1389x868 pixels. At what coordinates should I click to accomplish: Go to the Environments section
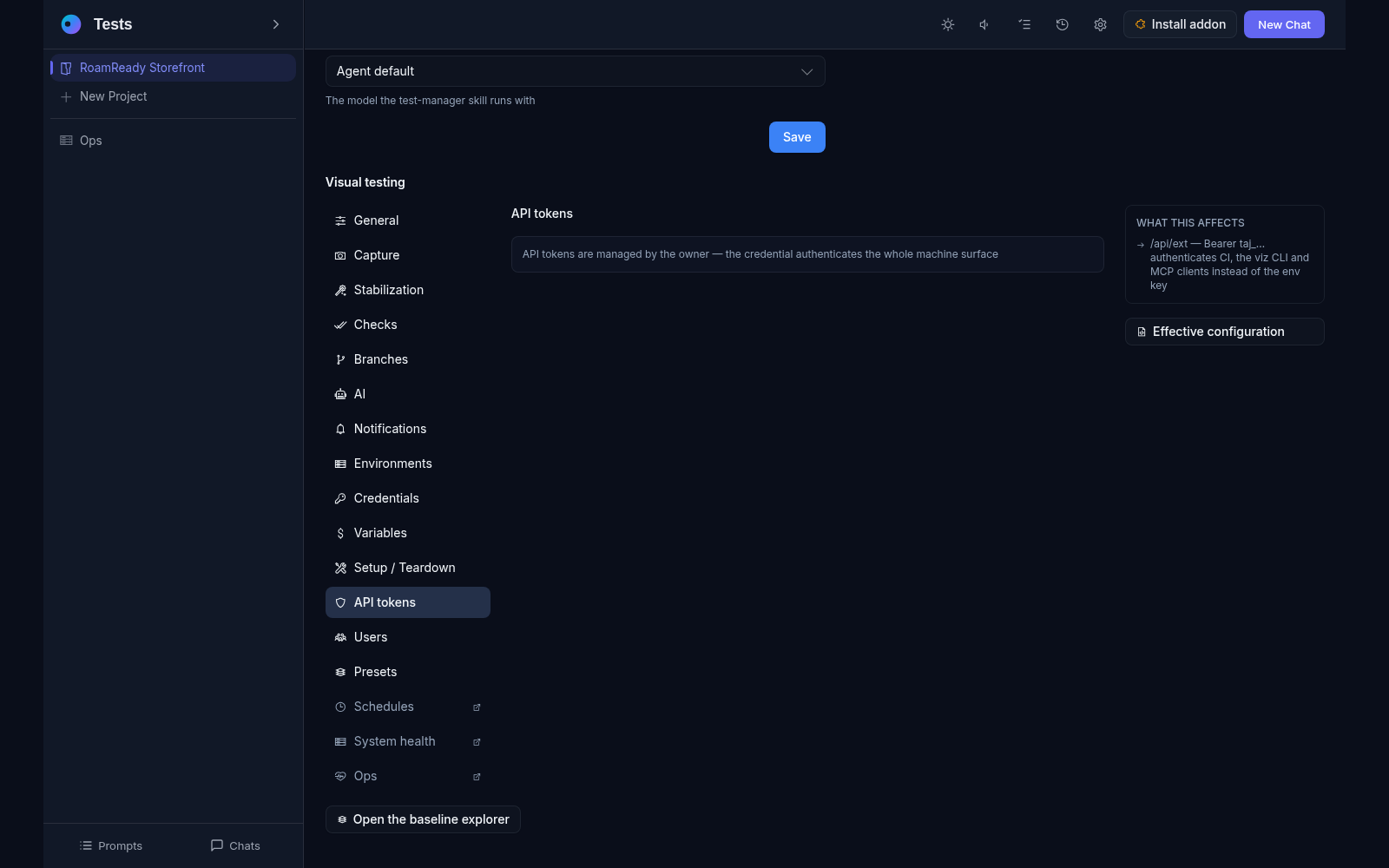(408, 464)
